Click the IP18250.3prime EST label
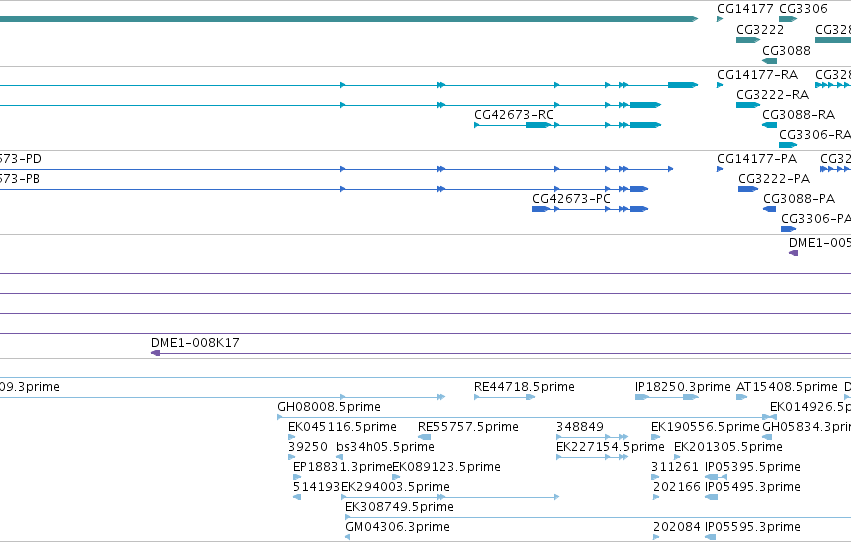 [683, 387]
